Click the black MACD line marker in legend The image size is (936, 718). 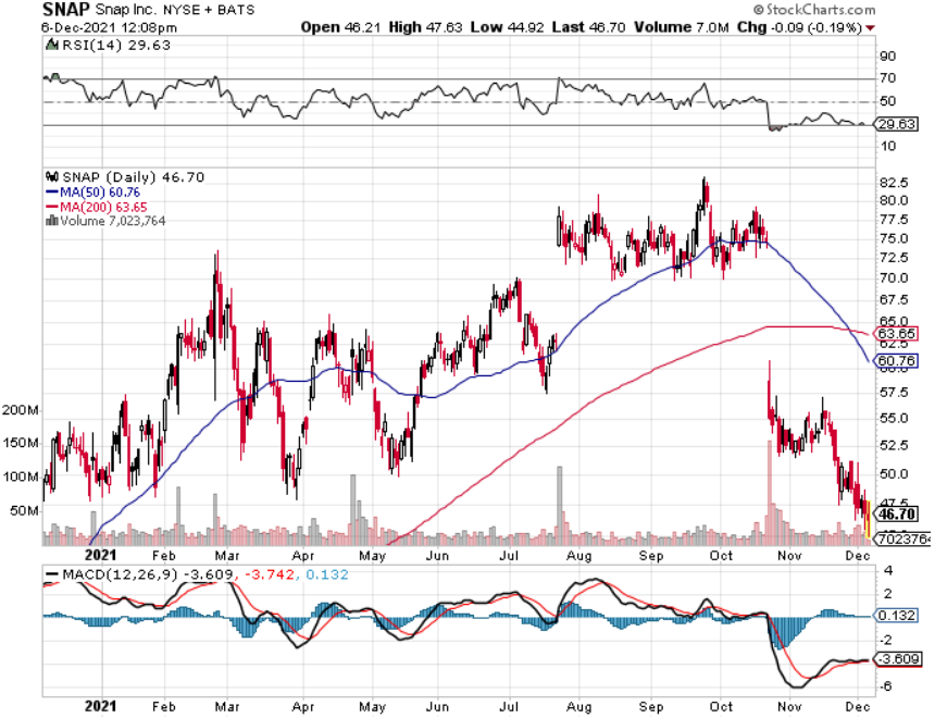click(x=52, y=576)
